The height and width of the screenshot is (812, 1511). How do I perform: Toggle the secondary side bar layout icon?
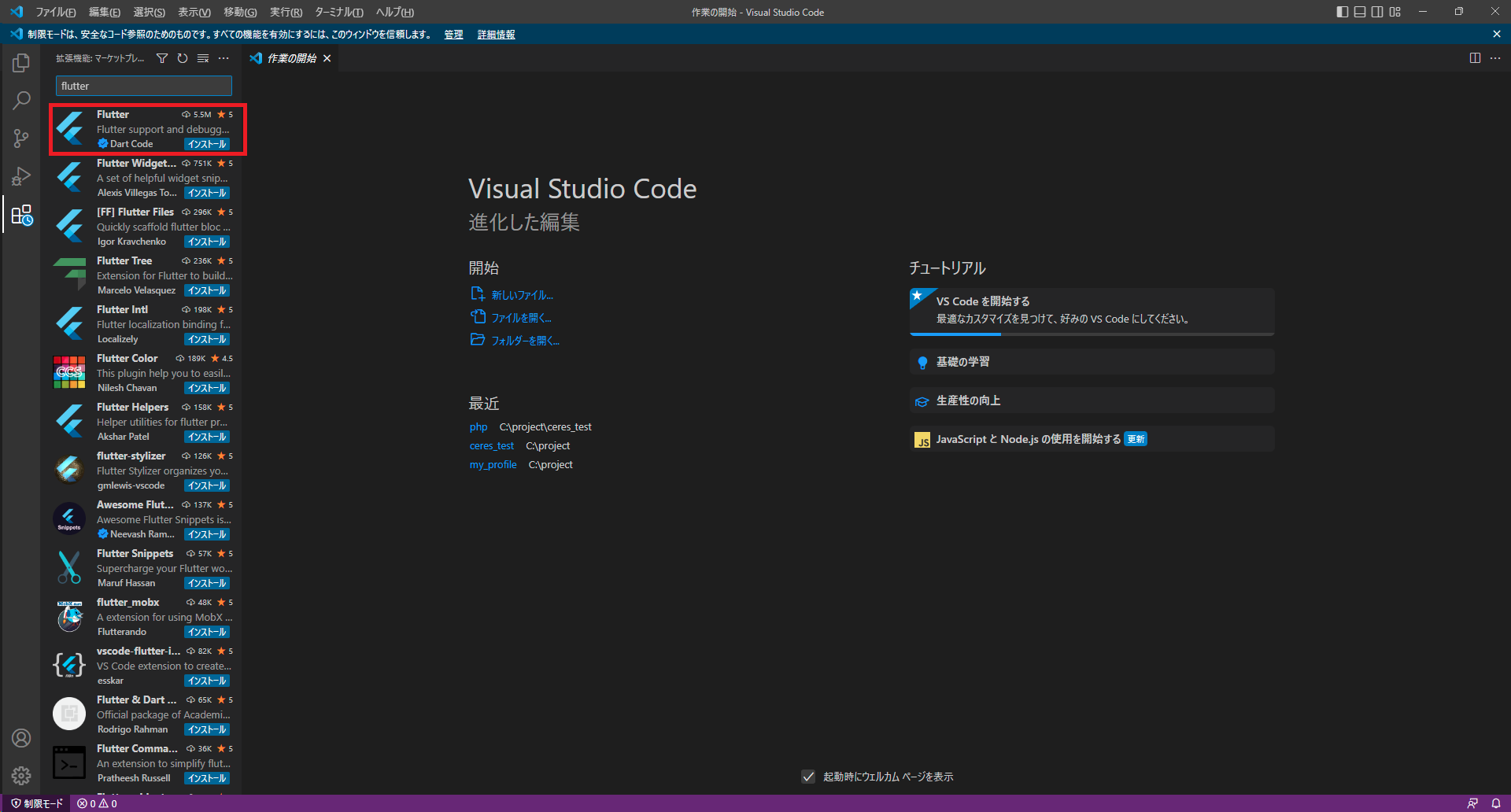coord(1377,12)
